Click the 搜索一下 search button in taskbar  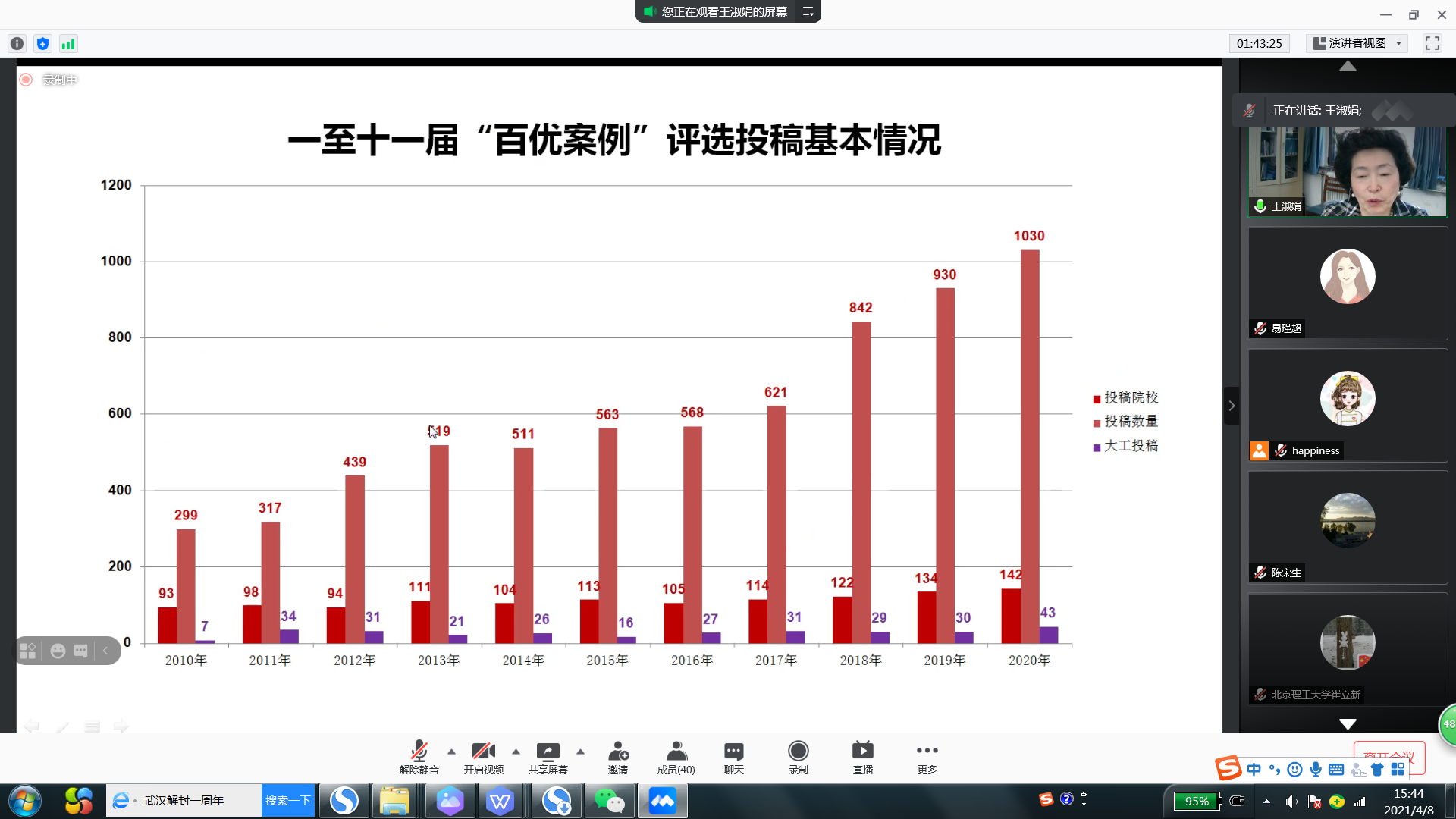288,800
